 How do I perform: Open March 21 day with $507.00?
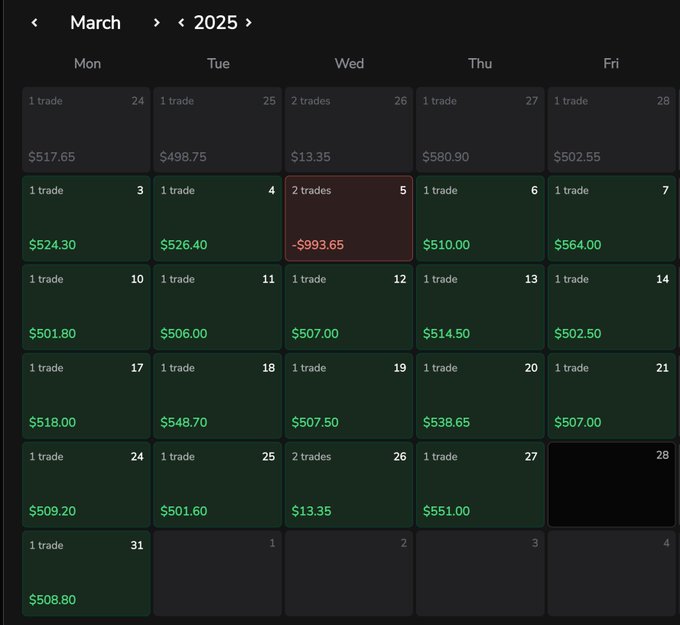coord(611,396)
